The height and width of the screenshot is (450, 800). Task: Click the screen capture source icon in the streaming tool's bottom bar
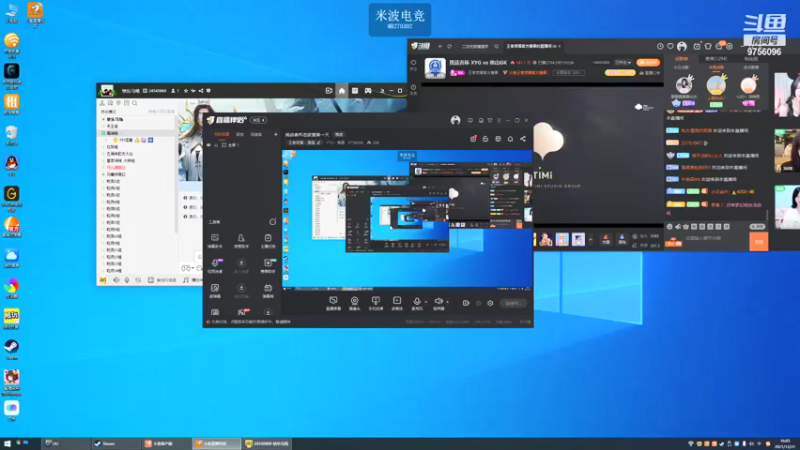coord(333,301)
